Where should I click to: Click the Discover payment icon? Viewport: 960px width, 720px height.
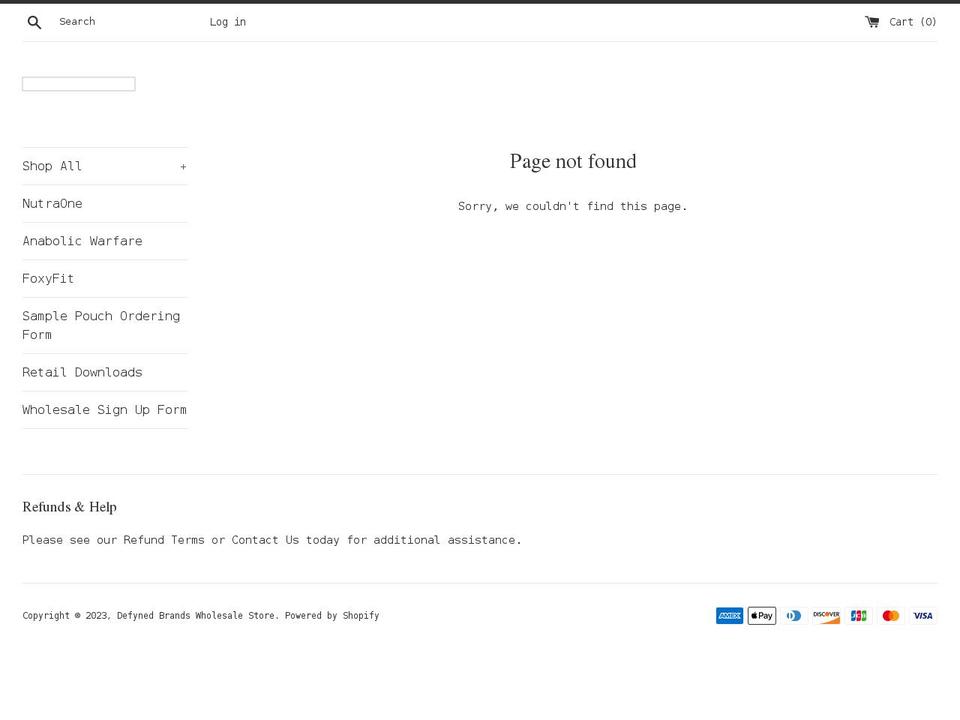[x=826, y=615]
